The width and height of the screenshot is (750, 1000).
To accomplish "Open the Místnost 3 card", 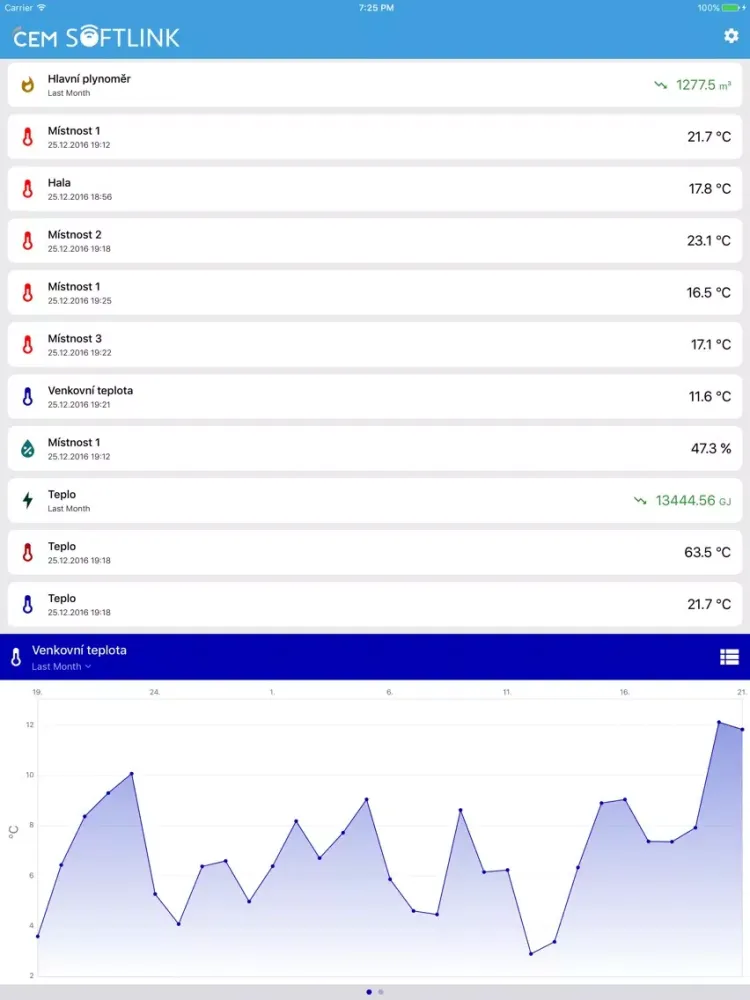I will [375, 344].
